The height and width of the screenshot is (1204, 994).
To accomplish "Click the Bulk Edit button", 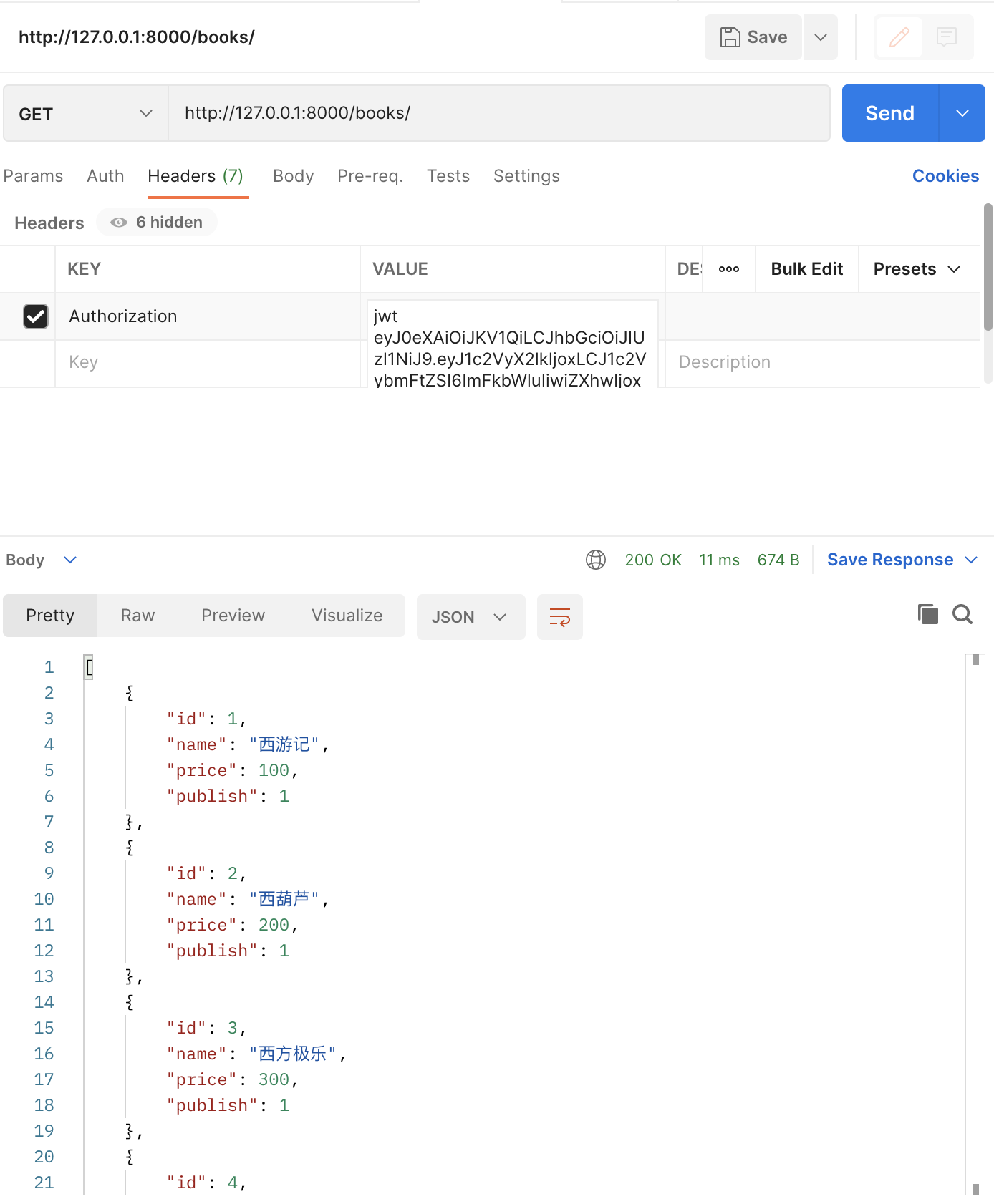I will click(806, 269).
